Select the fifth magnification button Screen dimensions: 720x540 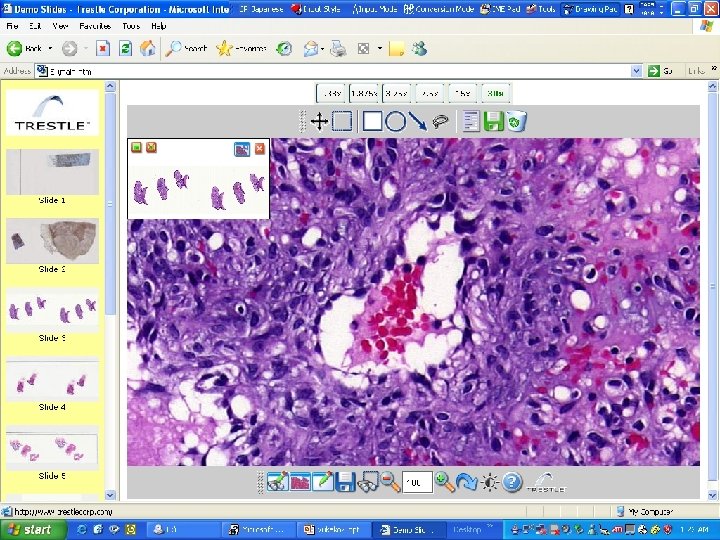coord(463,93)
